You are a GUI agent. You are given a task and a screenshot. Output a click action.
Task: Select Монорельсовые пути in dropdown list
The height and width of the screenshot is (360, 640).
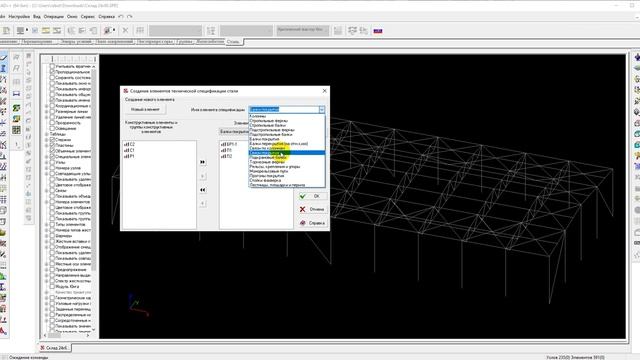pyautogui.click(x=287, y=171)
